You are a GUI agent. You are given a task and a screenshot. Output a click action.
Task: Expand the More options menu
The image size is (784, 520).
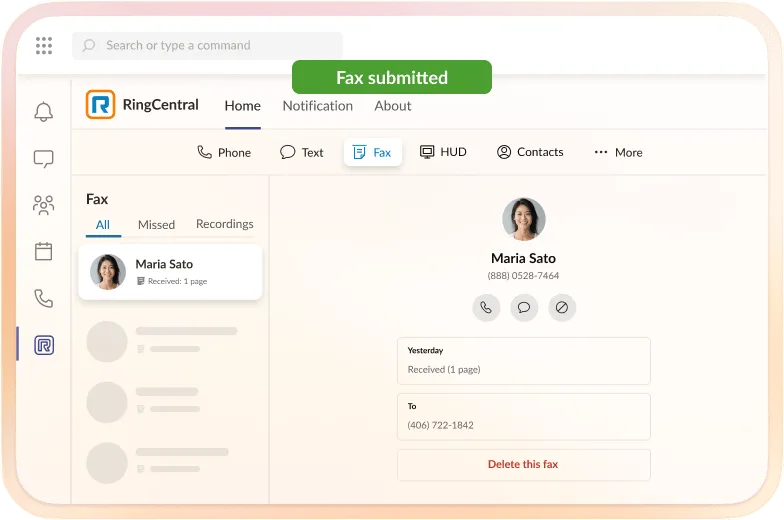click(618, 152)
